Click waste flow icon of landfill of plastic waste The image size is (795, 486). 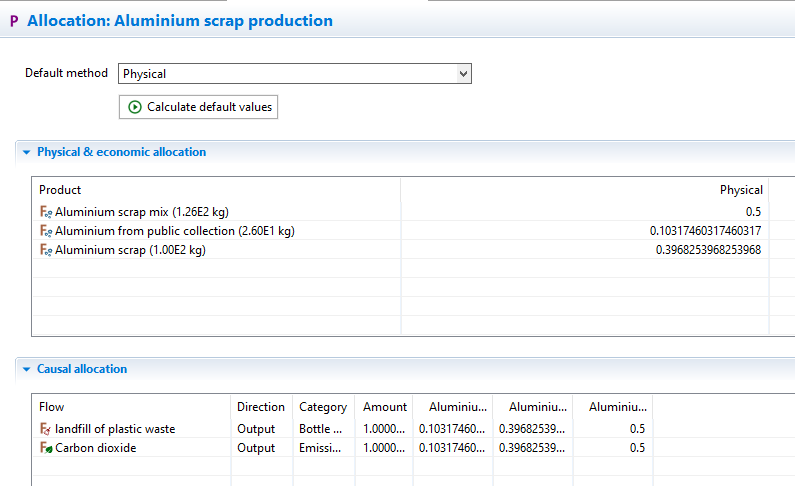coord(46,429)
